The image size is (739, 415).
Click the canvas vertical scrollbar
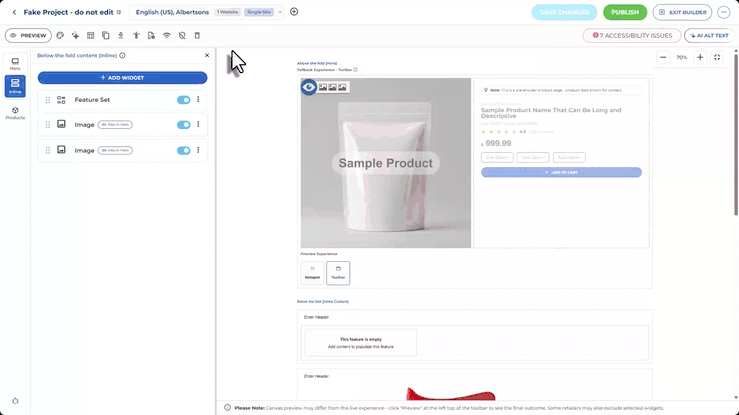[736, 134]
